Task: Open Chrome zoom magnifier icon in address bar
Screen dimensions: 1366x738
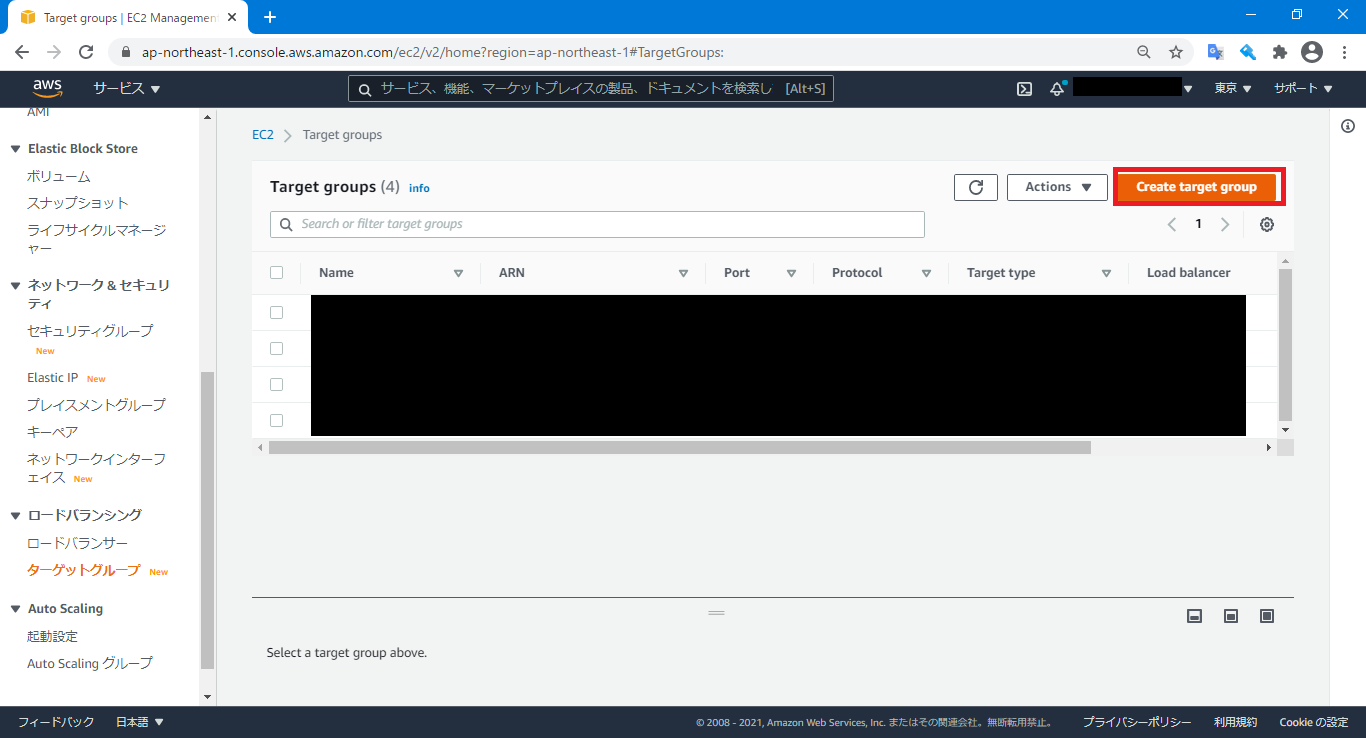Action: click(x=1144, y=52)
